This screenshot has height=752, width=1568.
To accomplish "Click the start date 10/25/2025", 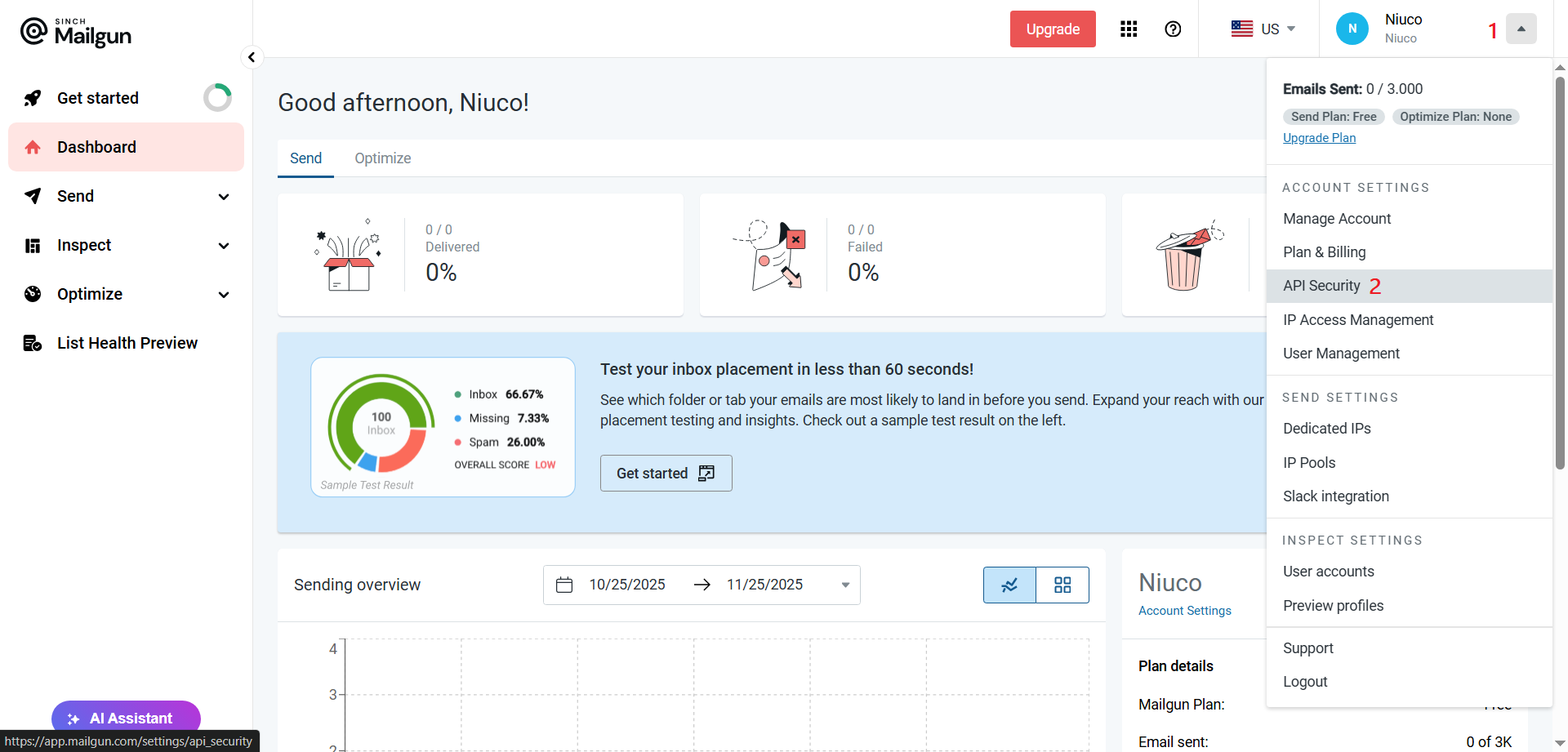I will pyautogui.click(x=627, y=585).
